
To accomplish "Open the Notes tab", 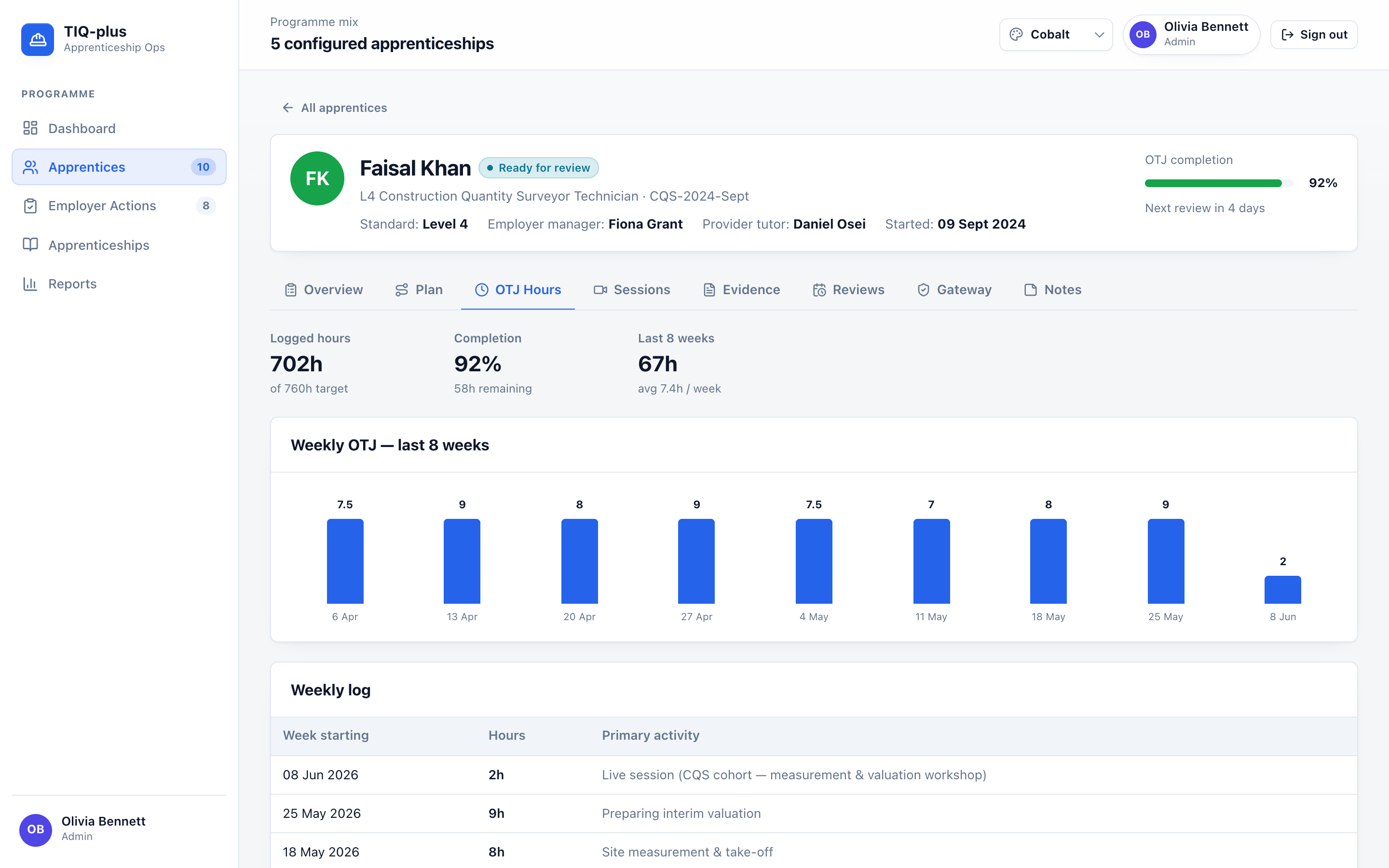I will 1053,290.
